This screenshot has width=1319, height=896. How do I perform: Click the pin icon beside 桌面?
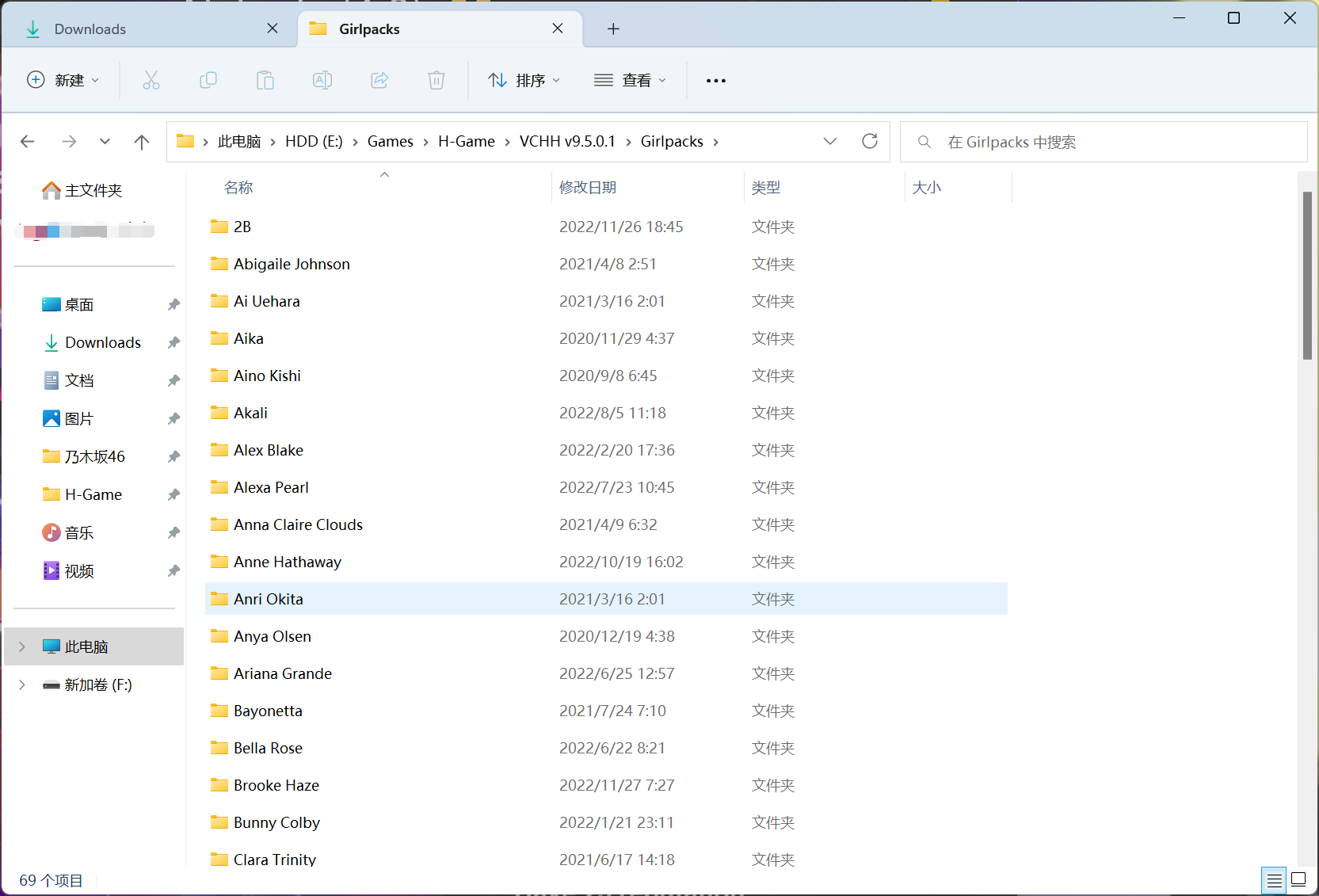click(173, 304)
